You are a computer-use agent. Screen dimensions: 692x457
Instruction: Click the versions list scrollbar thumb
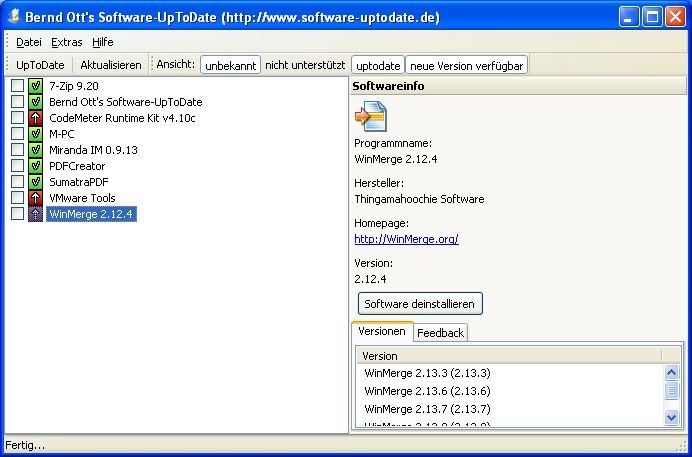(671, 390)
